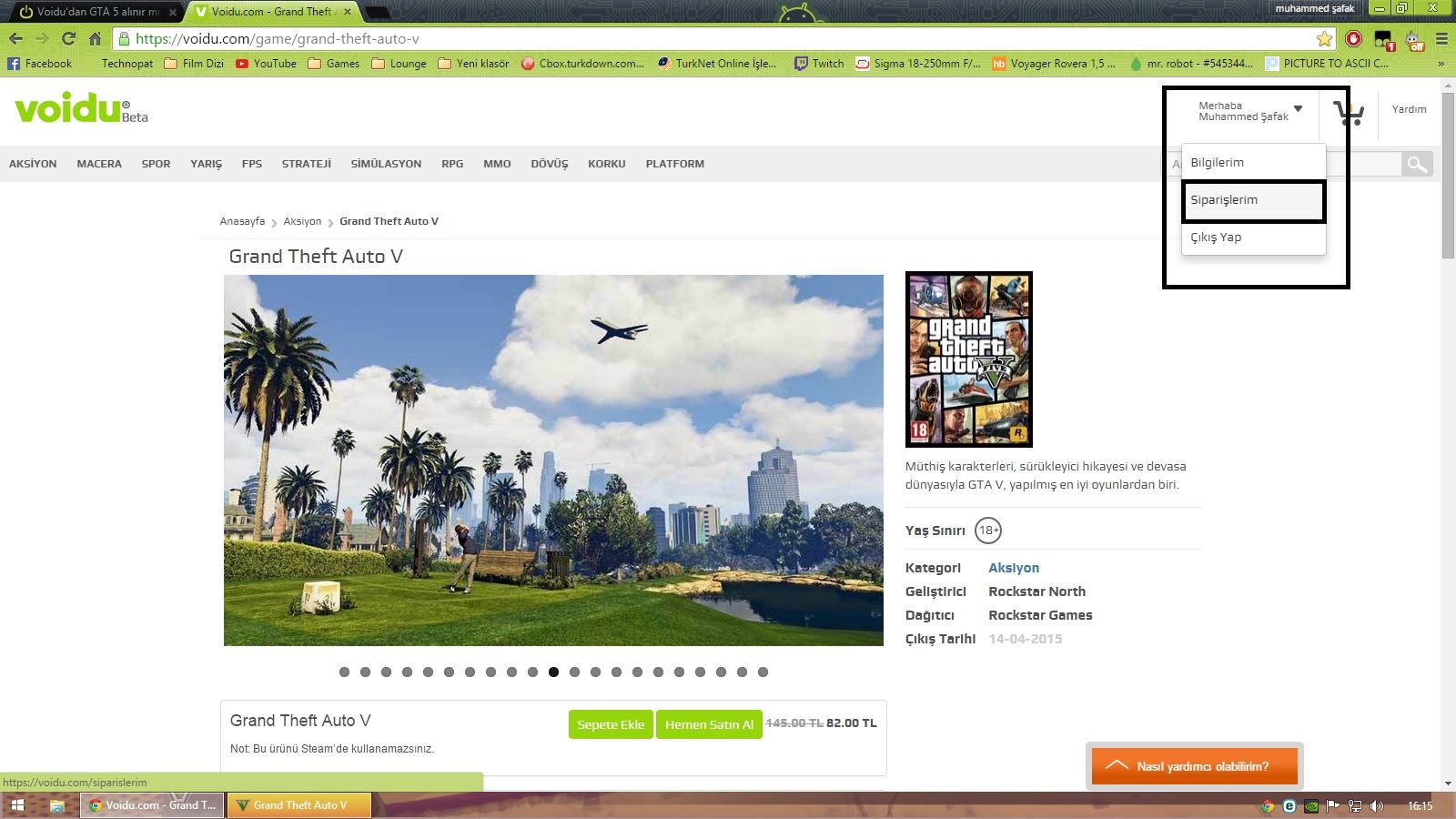Image resolution: width=1456 pixels, height=819 pixels.
Task: Select Bilgilerim from the account menu
Action: 1253,162
